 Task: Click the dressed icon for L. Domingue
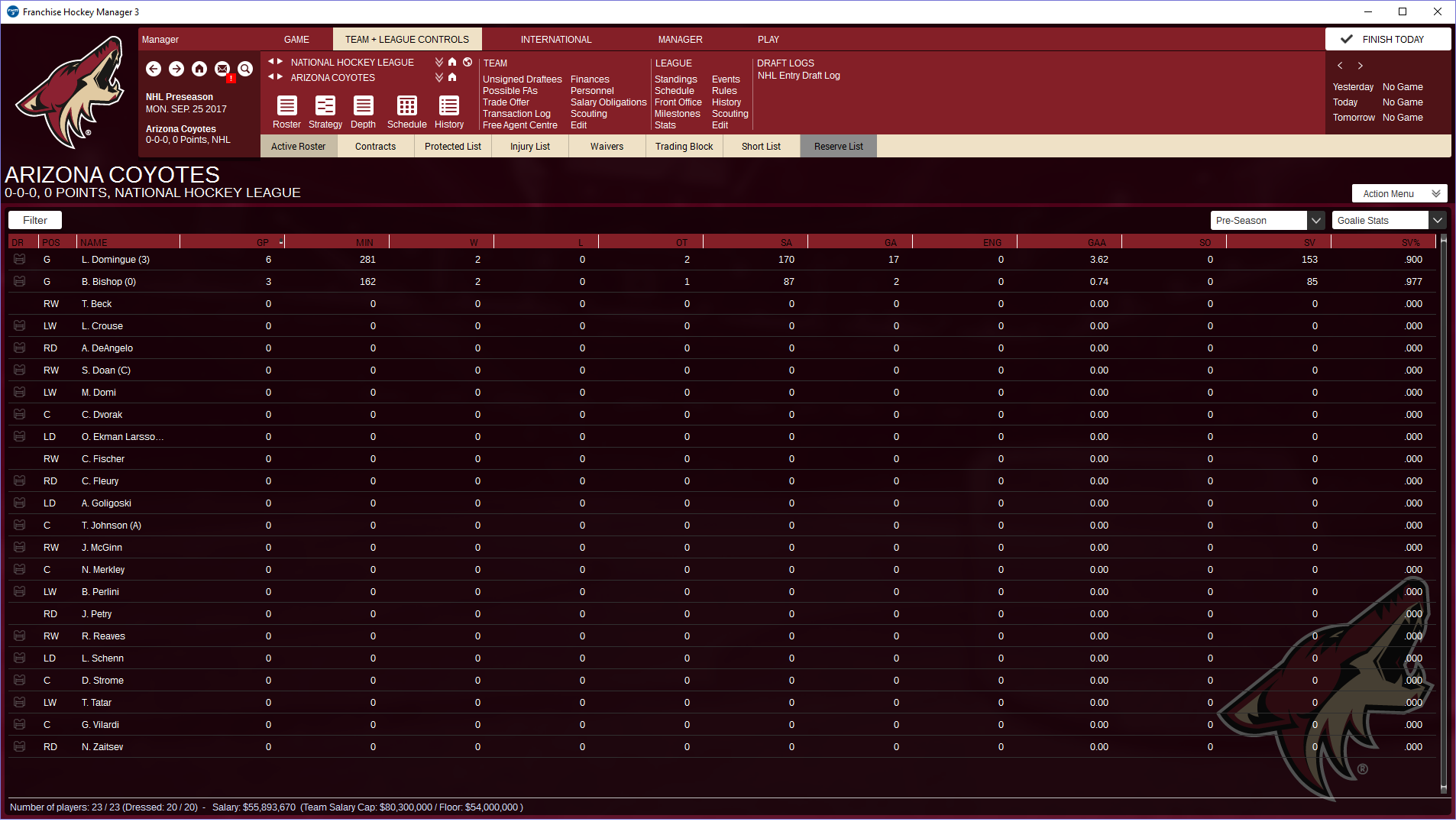tap(20, 260)
